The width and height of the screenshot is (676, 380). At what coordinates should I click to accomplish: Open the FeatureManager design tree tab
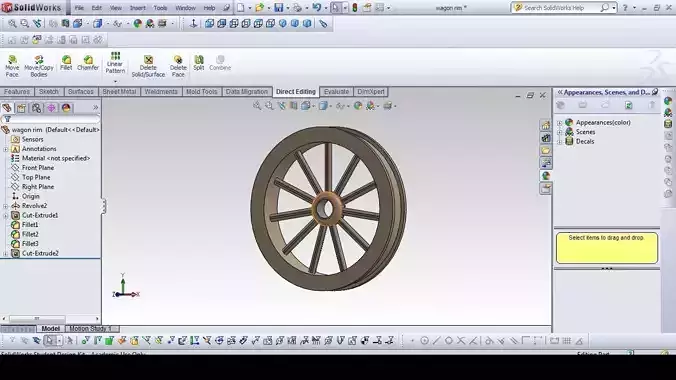tap(7, 108)
